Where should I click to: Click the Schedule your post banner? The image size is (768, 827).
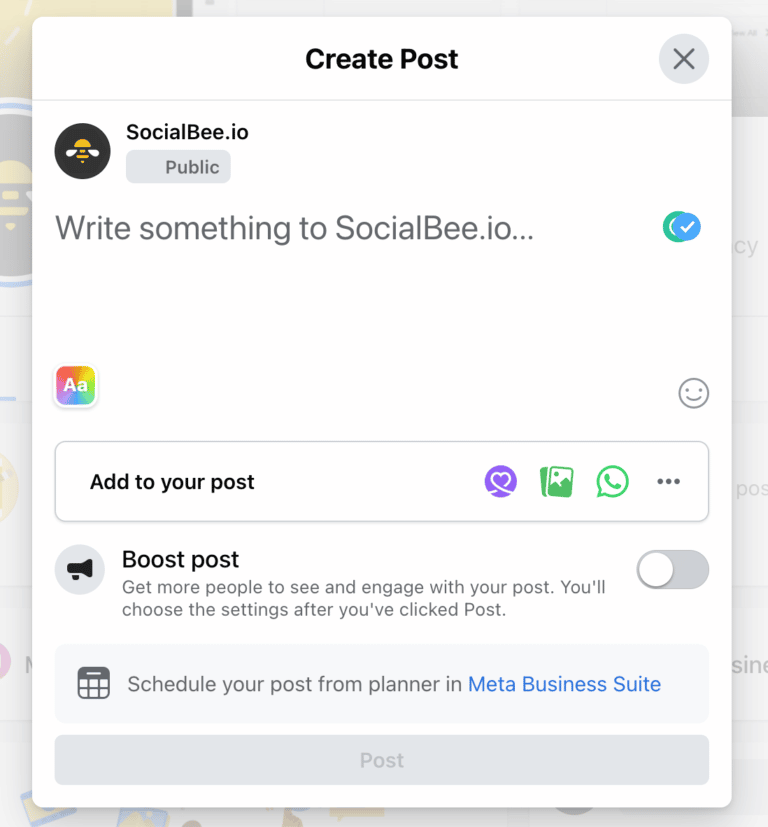[x=381, y=683]
